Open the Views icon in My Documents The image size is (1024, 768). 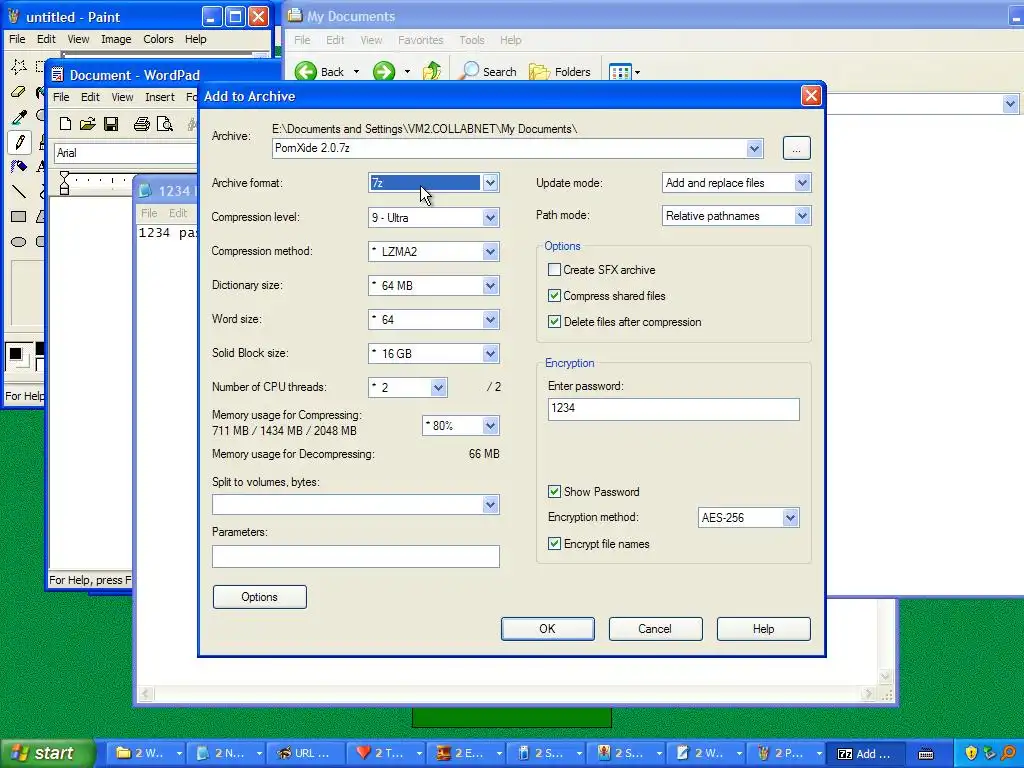[620, 72]
